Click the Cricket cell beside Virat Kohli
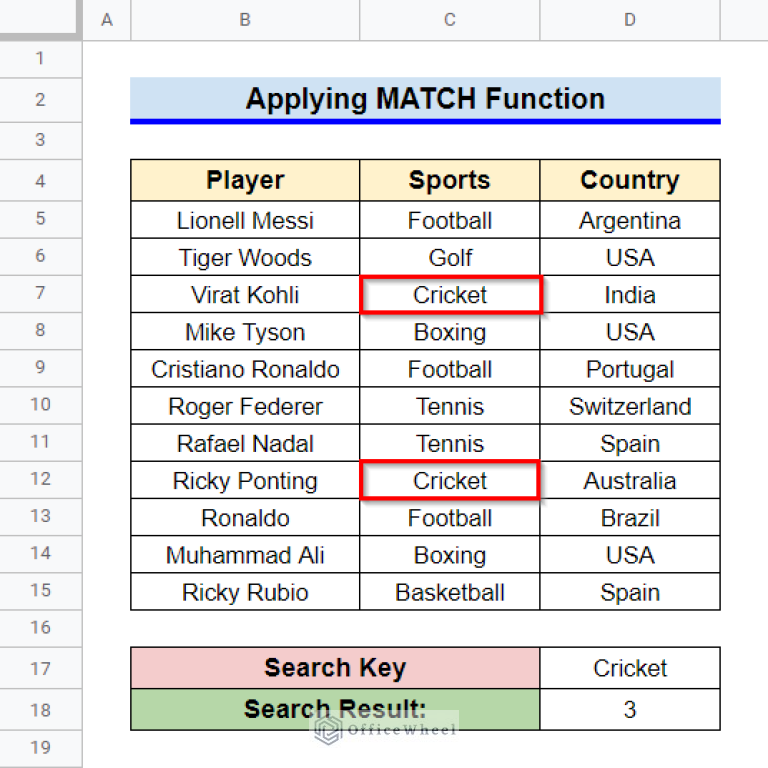Image resolution: width=768 pixels, height=768 pixels. (450, 295)
